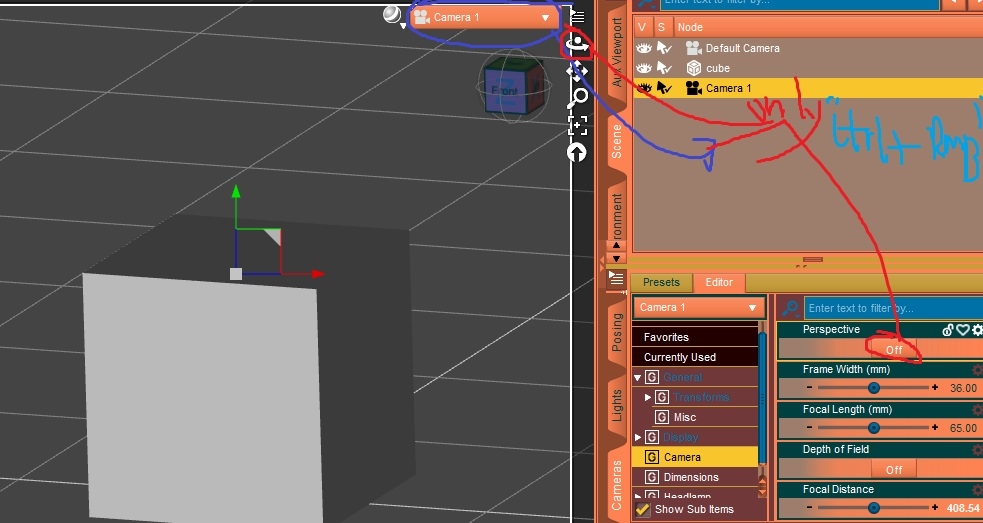Click the view cube in viewport
This screenshot has width=983, height=523.
click(514, 86)
